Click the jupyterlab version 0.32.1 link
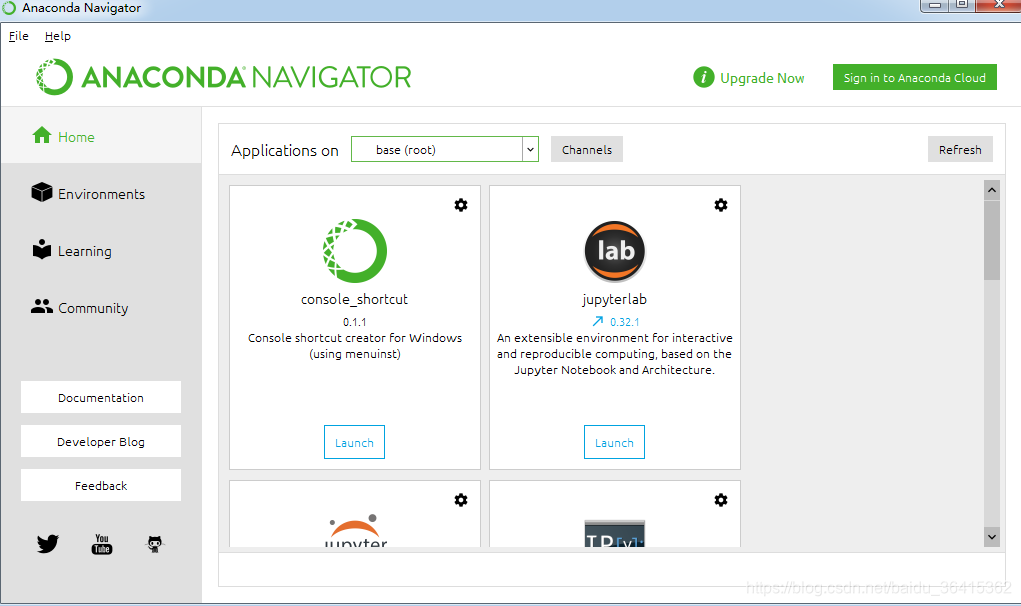Viewport: 1021px width, 606px height. tap(624, 322)
